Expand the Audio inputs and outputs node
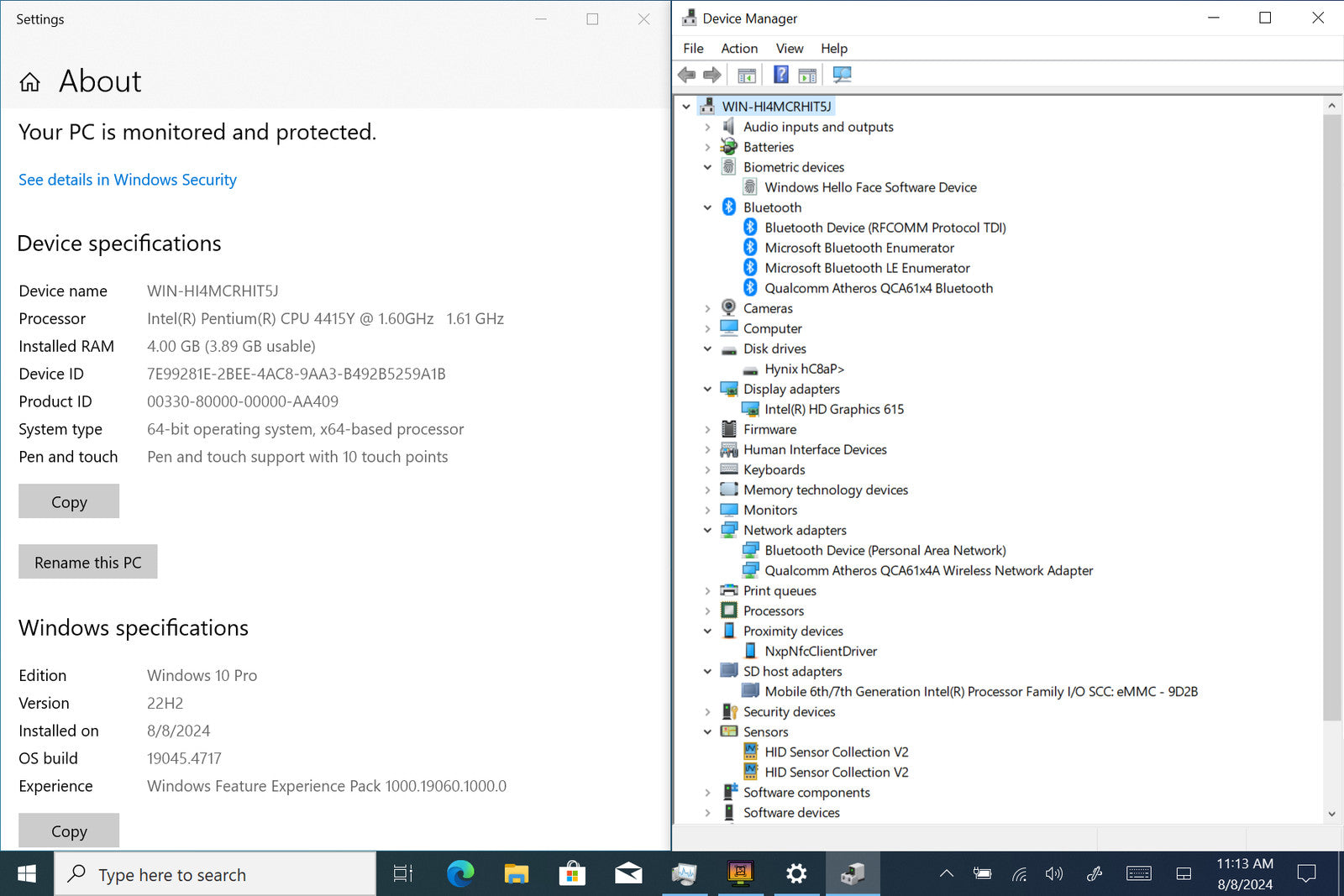Image resolution: width=1344 pixels, height=896 pixels. point(707,127)
